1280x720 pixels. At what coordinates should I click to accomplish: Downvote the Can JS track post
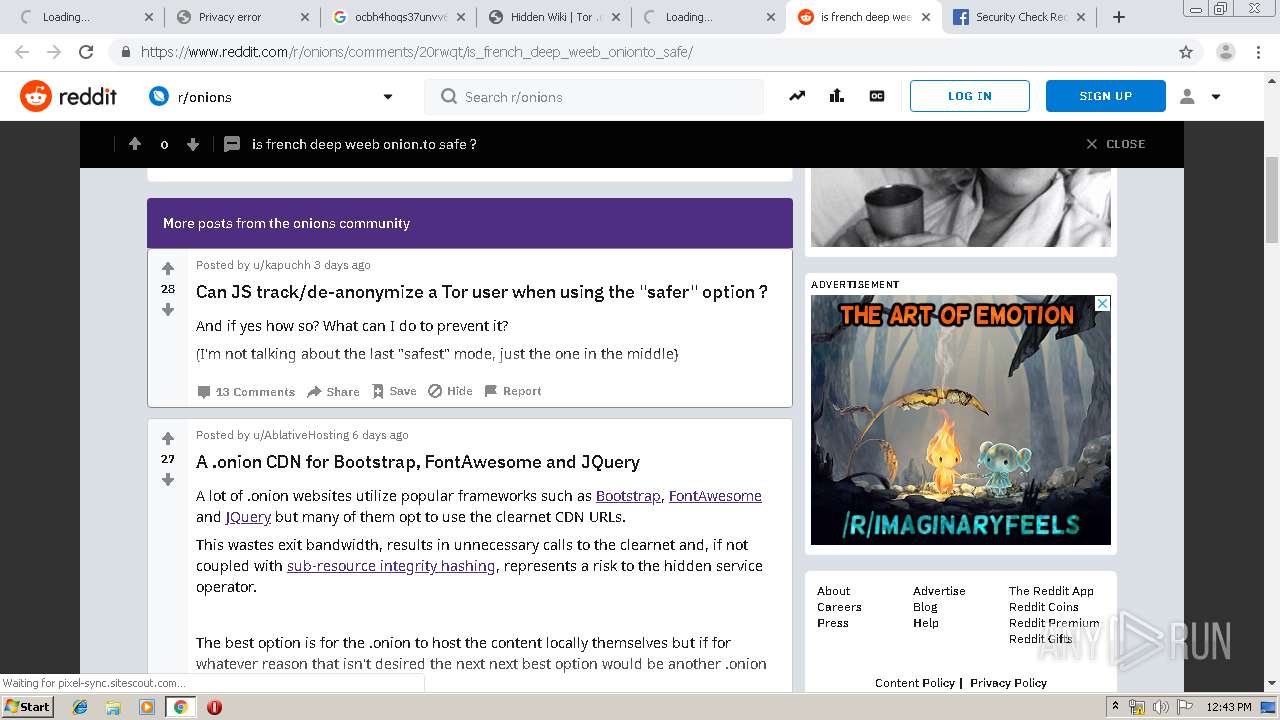tap(168, 310)
